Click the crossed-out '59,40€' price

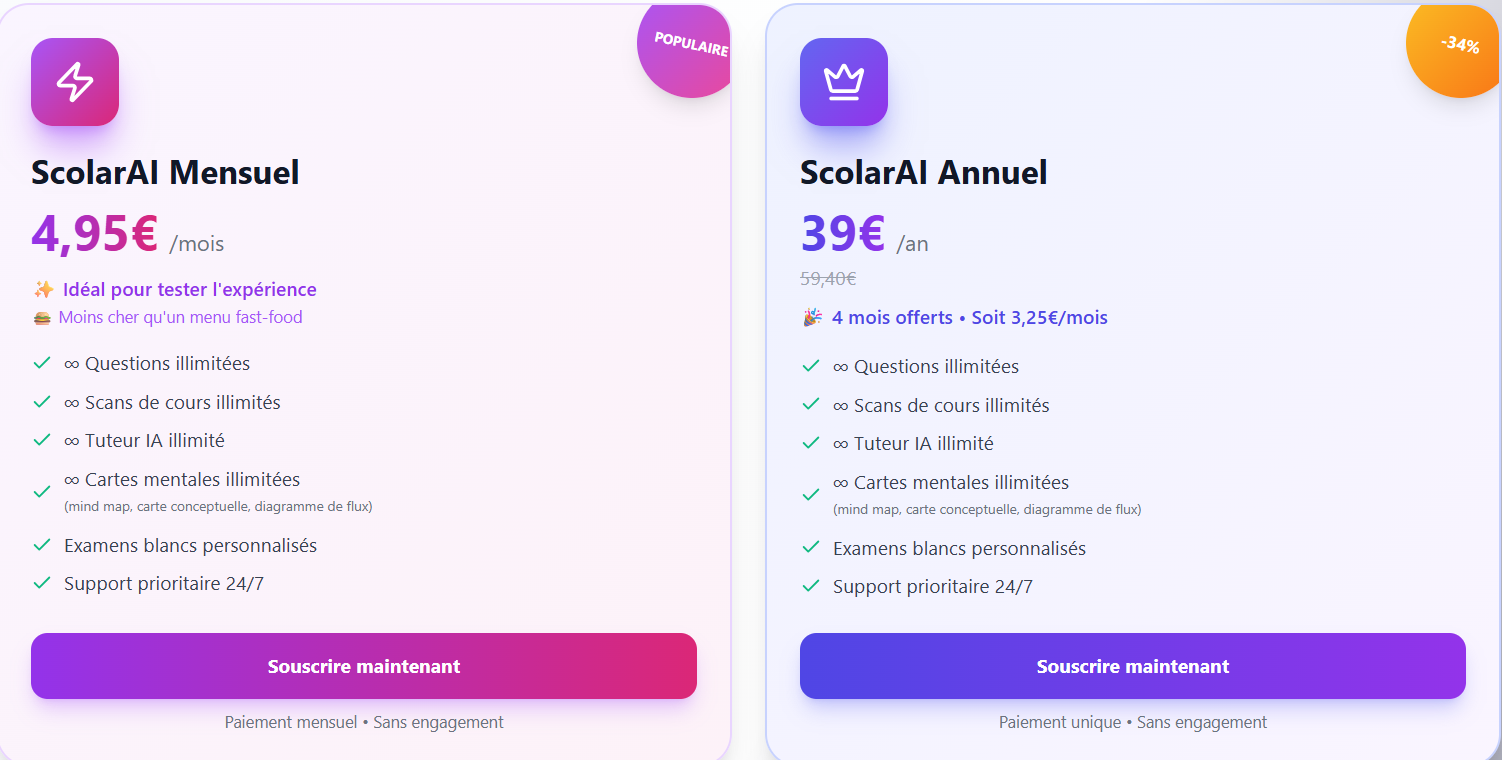827,278
